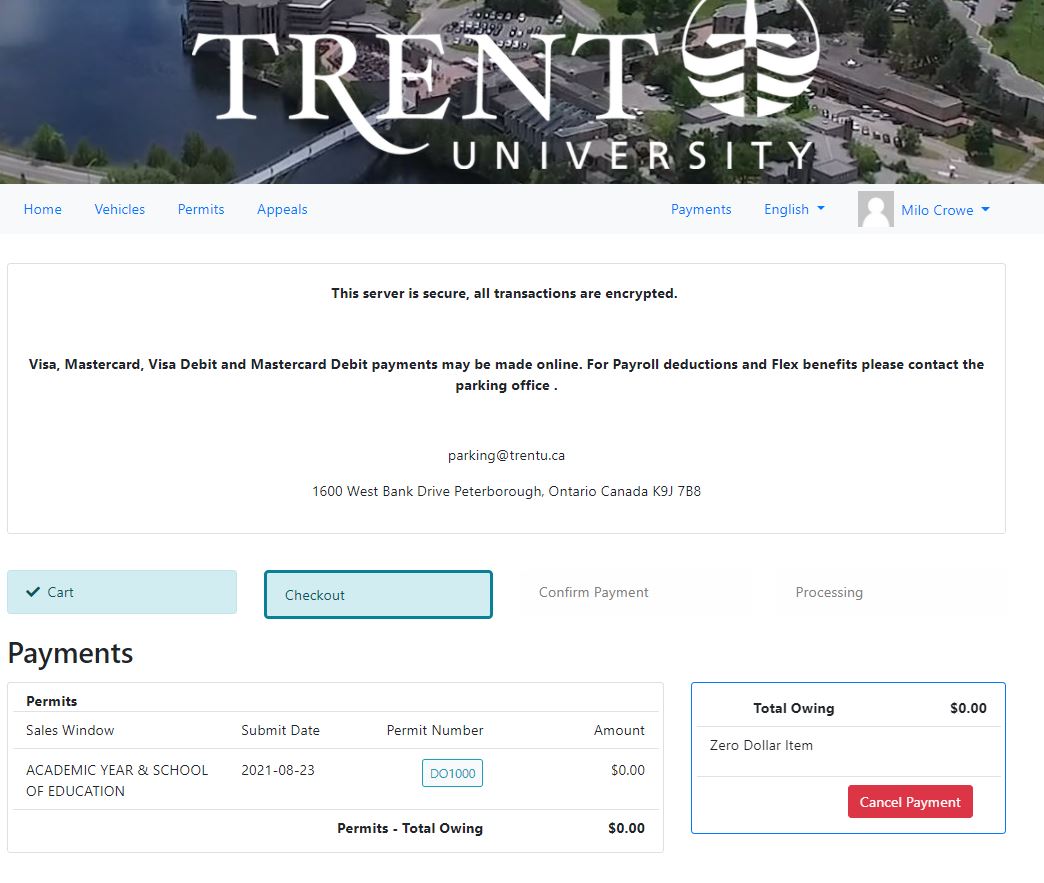Select the Checkout step tab
The image size is (1044, 883).
(x=378, y=595)
